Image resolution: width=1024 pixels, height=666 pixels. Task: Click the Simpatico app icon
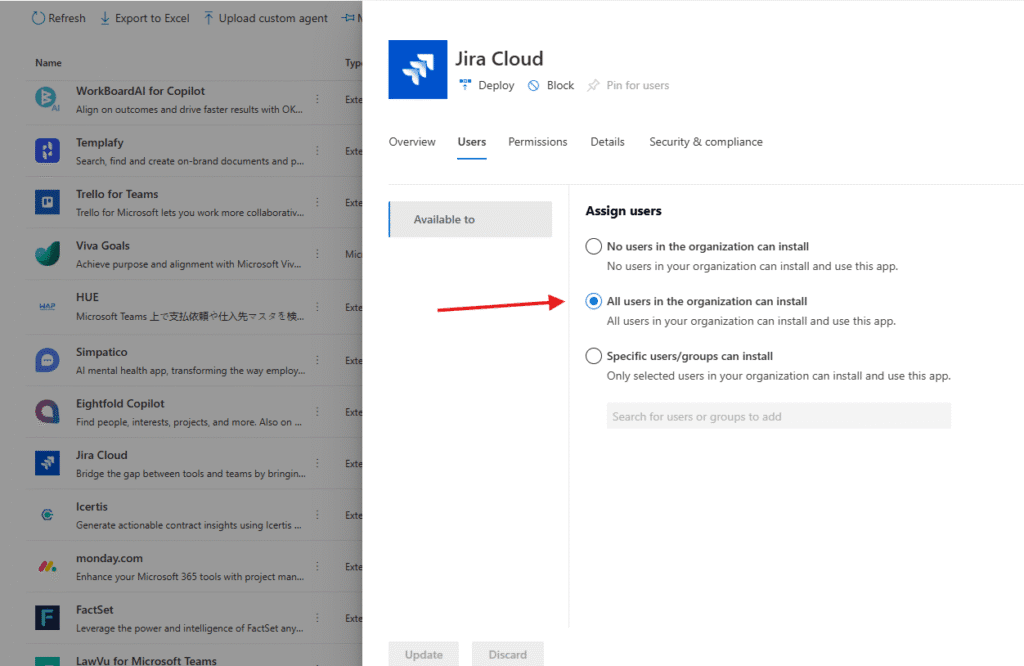pyautogui.click(x=47, y=360)
